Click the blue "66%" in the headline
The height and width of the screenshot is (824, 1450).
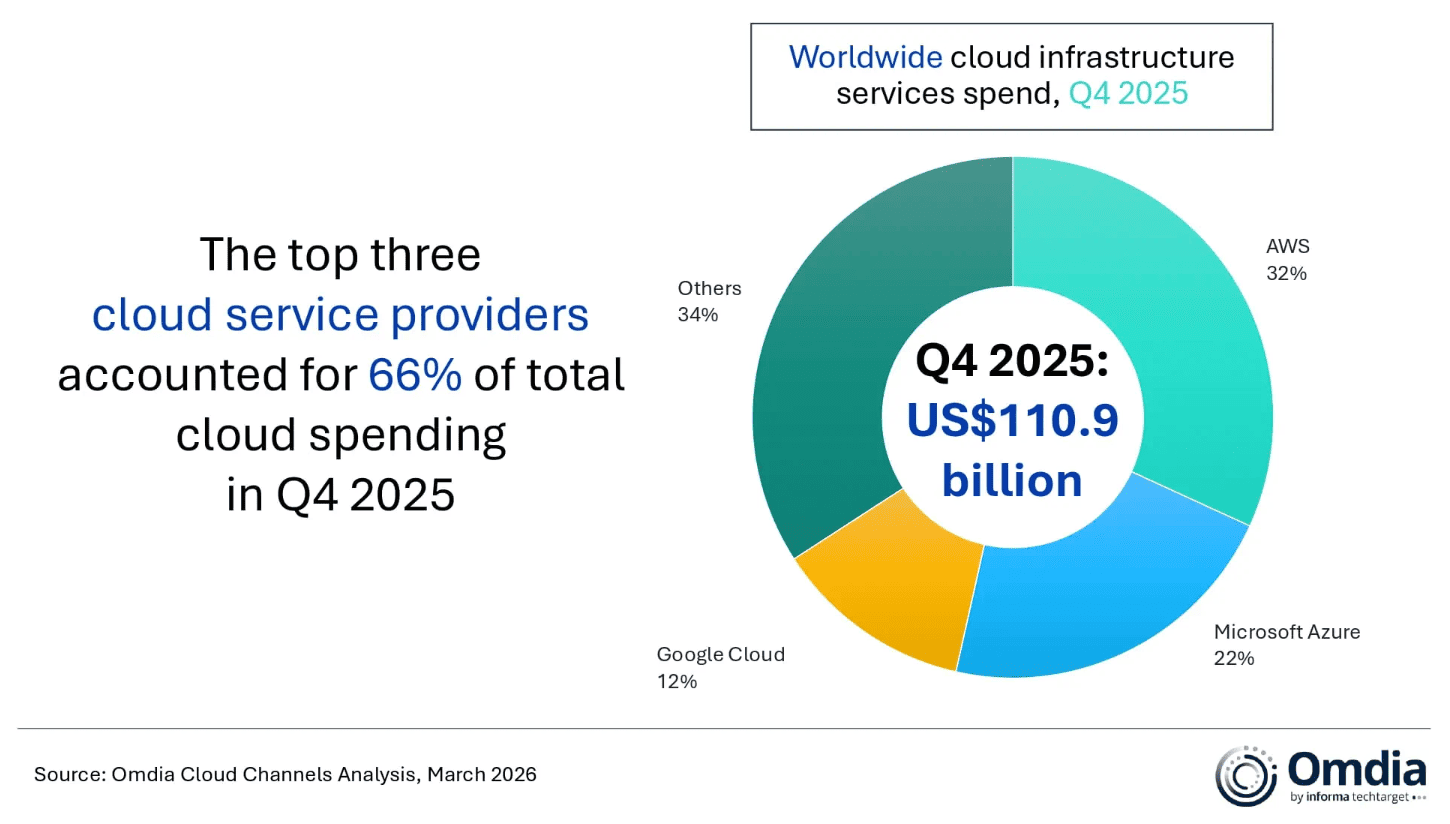click(x=415, y=375)
